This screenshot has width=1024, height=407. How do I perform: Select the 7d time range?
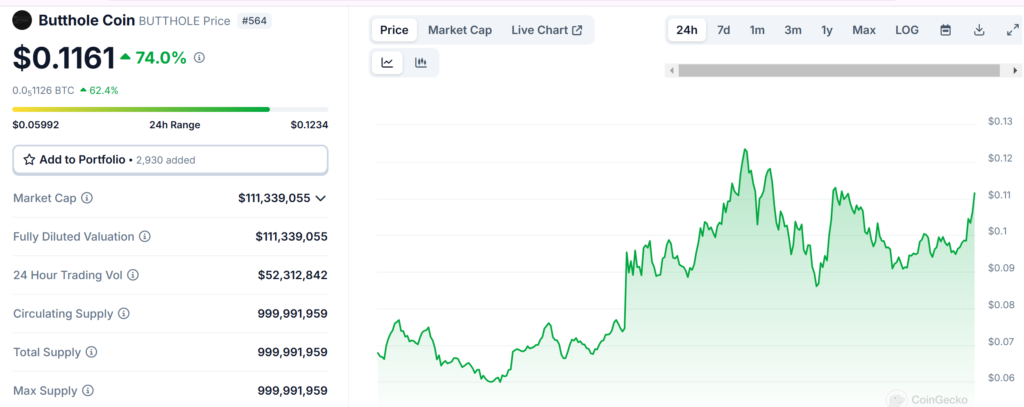coord(723,30)
